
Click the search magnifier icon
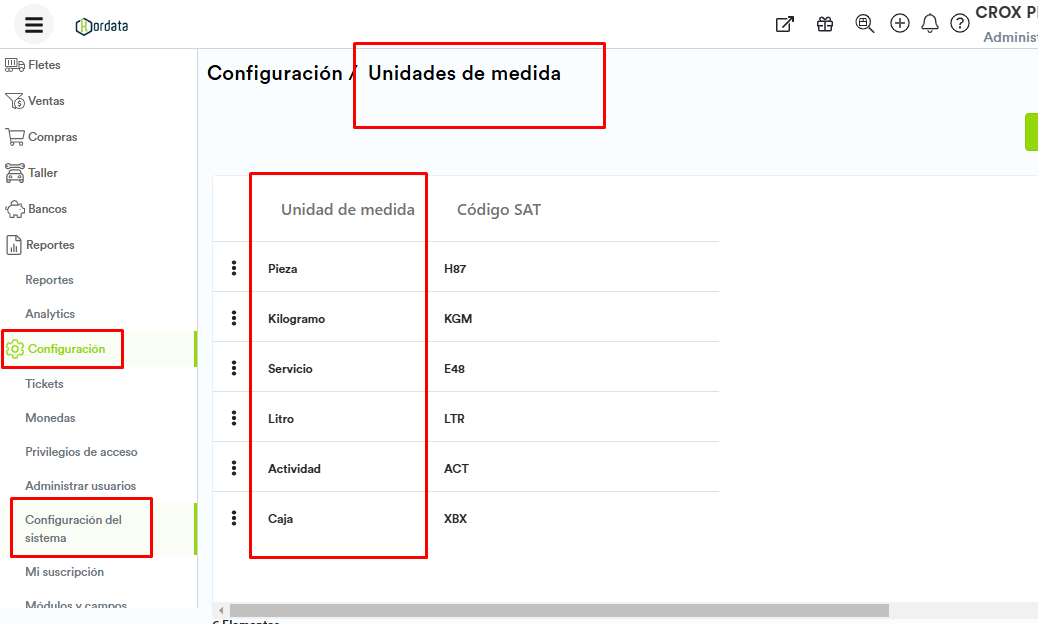[865, 24]
